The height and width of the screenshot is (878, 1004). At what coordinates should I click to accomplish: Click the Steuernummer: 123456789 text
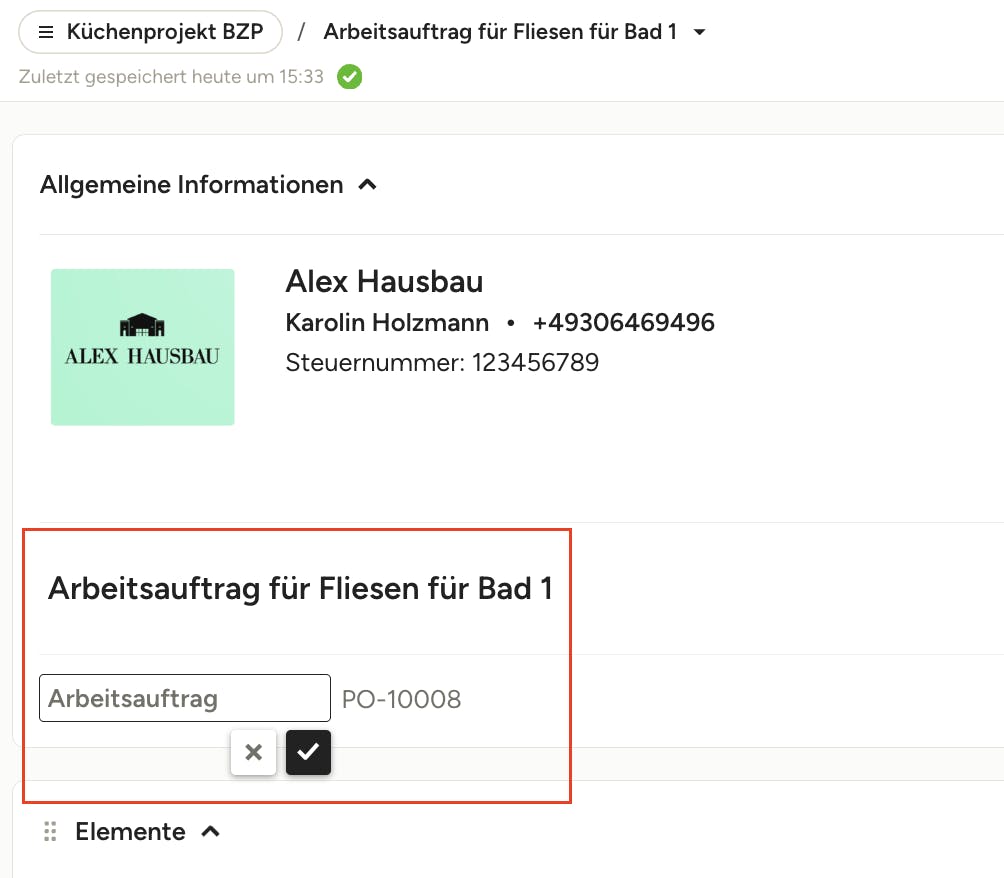coord(442,362)
